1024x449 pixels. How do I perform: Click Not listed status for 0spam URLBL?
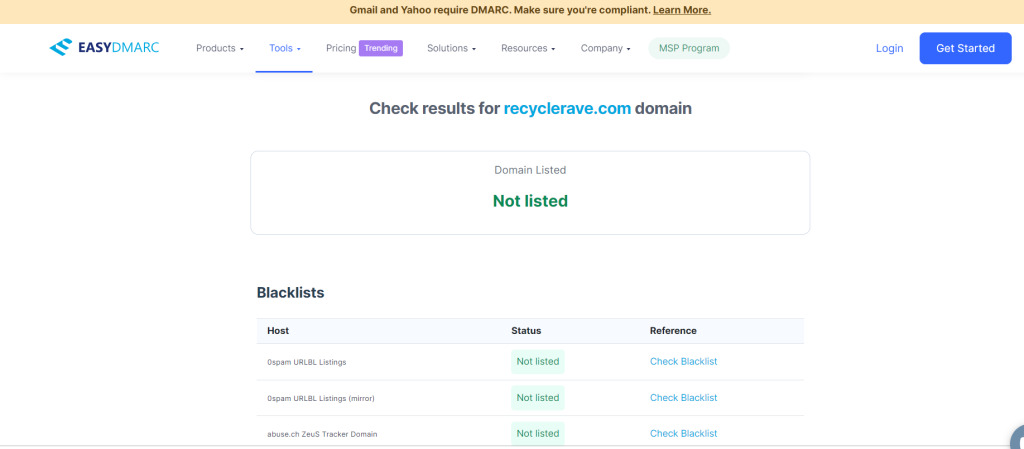(537, 361)
